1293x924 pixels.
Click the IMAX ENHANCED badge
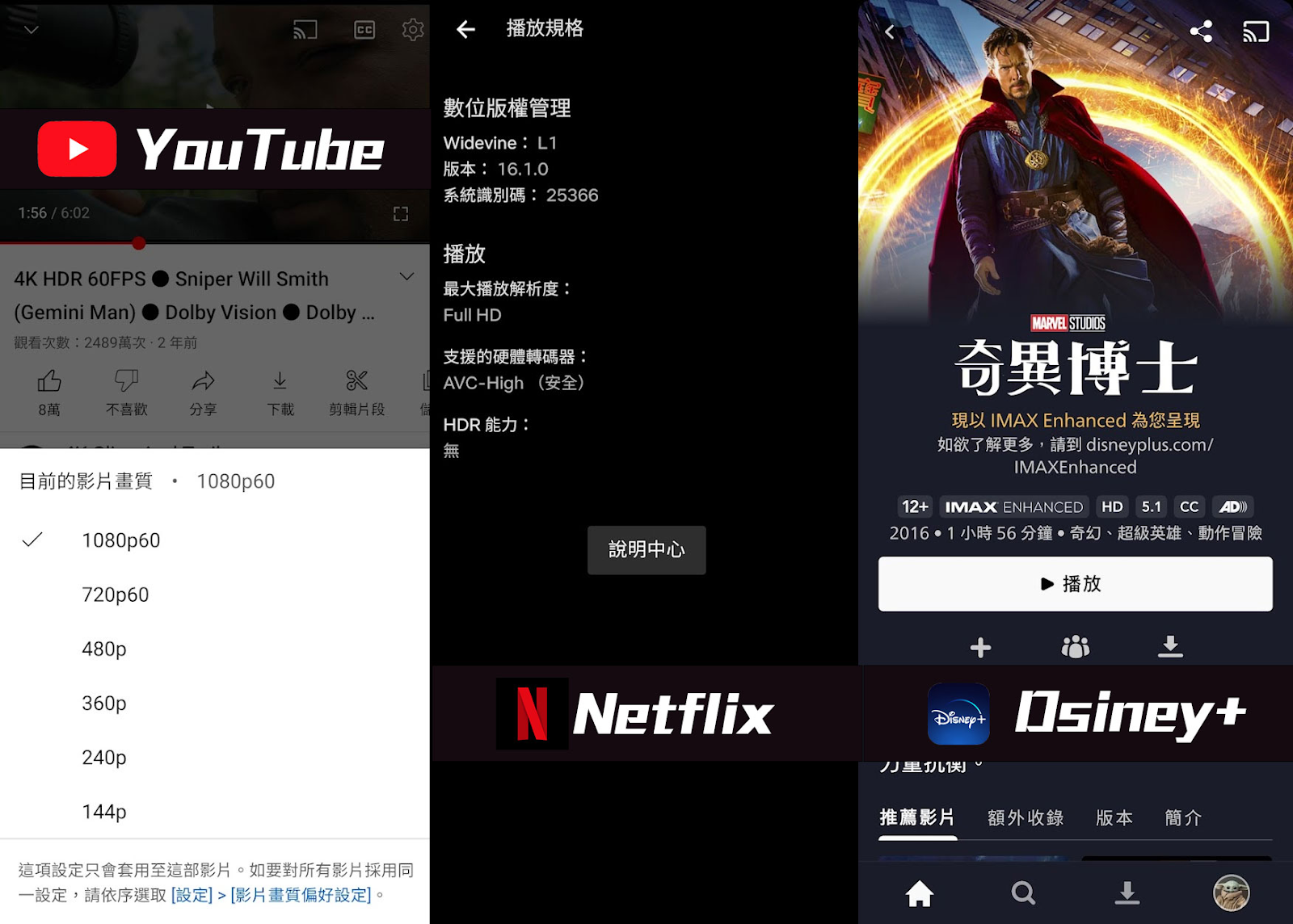[1014, 507]
